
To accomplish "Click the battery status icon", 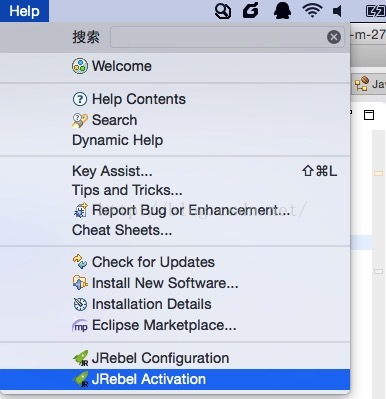I will point(376,11).
